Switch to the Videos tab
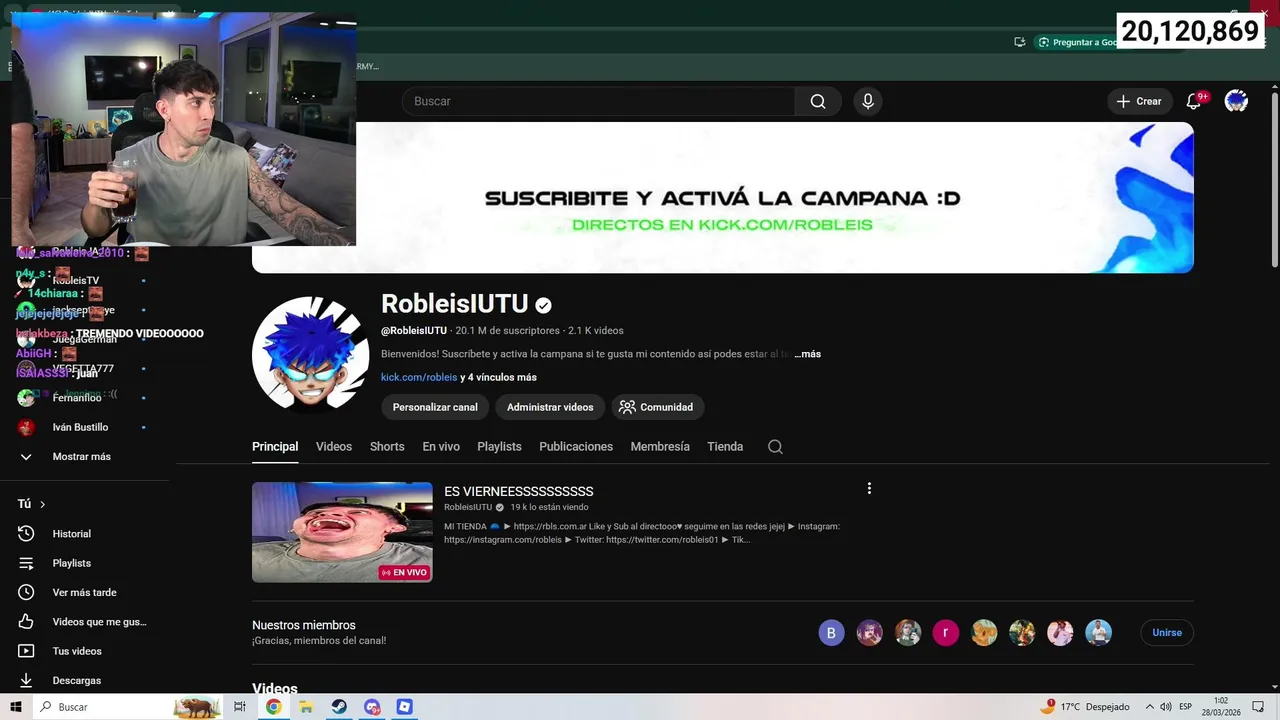 [x=334, y=447]
